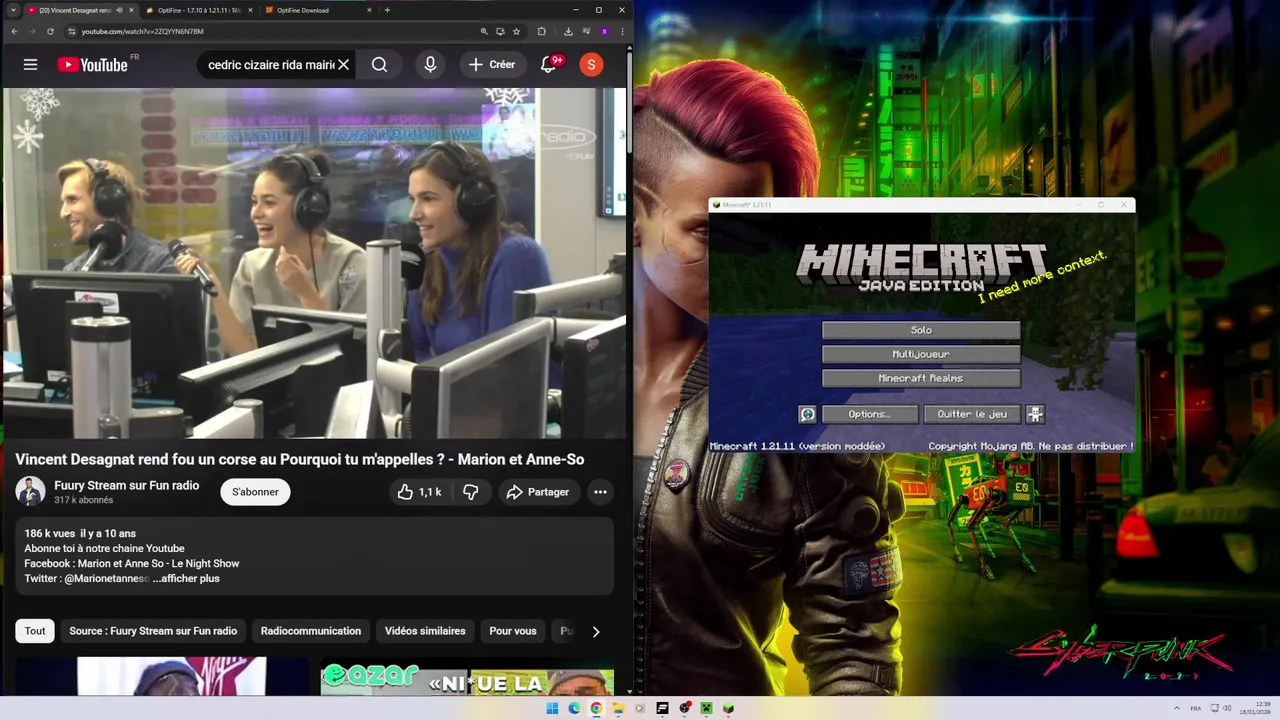Expand the description with afficher plus

(186, 578)
